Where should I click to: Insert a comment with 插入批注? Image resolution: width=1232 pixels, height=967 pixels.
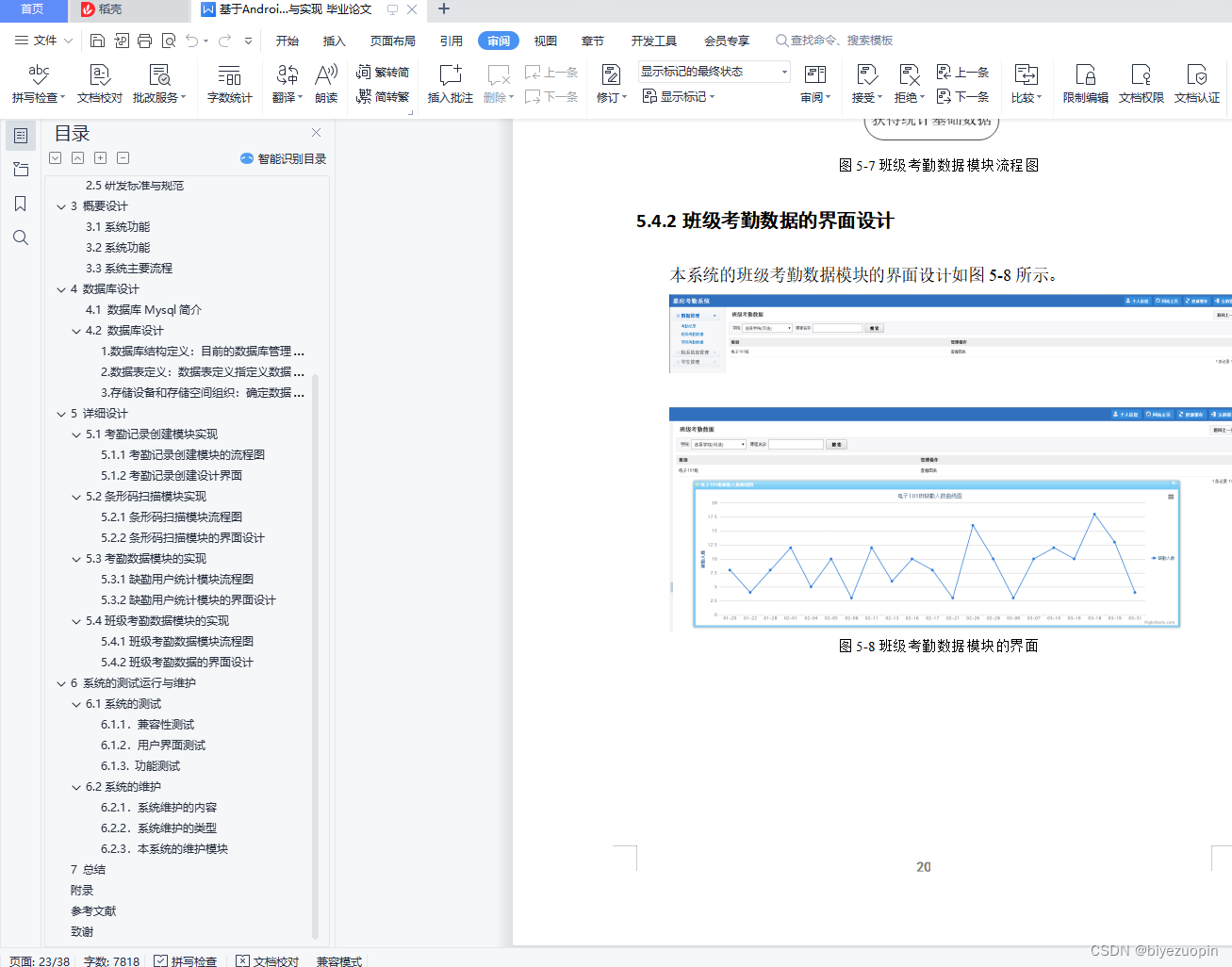(451, 83)
